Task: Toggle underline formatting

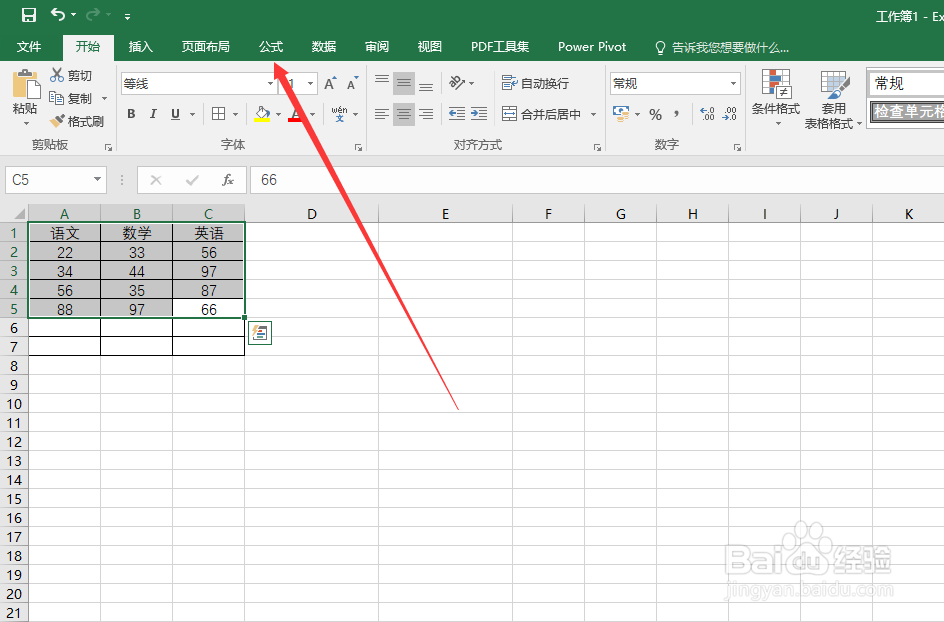Action: tap(174, 114)
